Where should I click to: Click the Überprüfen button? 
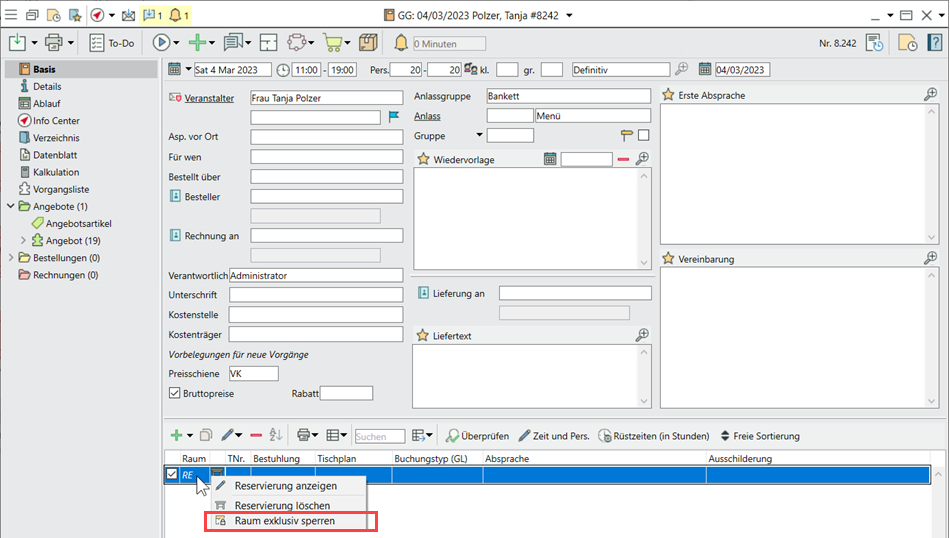477,436
